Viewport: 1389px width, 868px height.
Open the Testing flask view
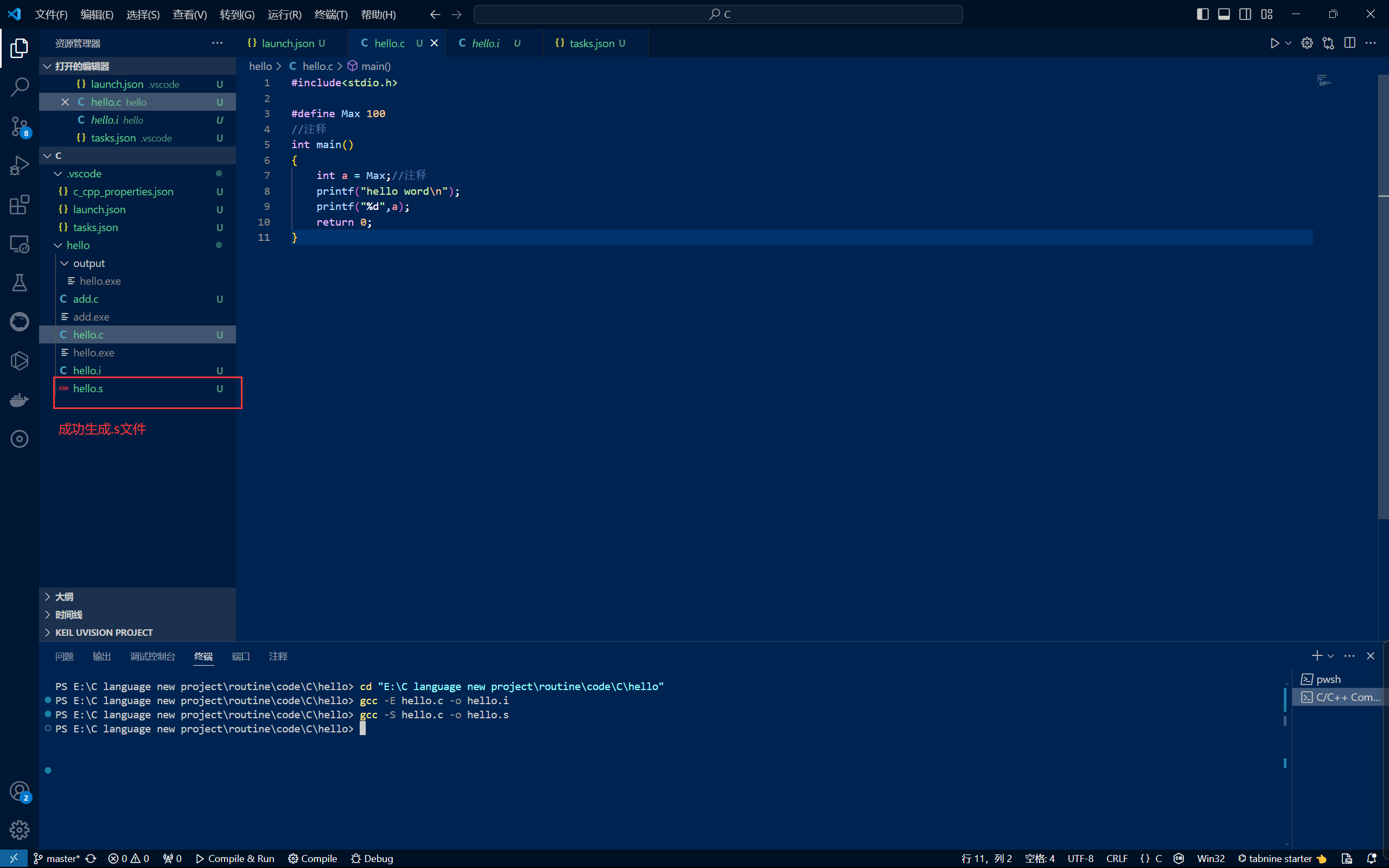tap(20, 283)
